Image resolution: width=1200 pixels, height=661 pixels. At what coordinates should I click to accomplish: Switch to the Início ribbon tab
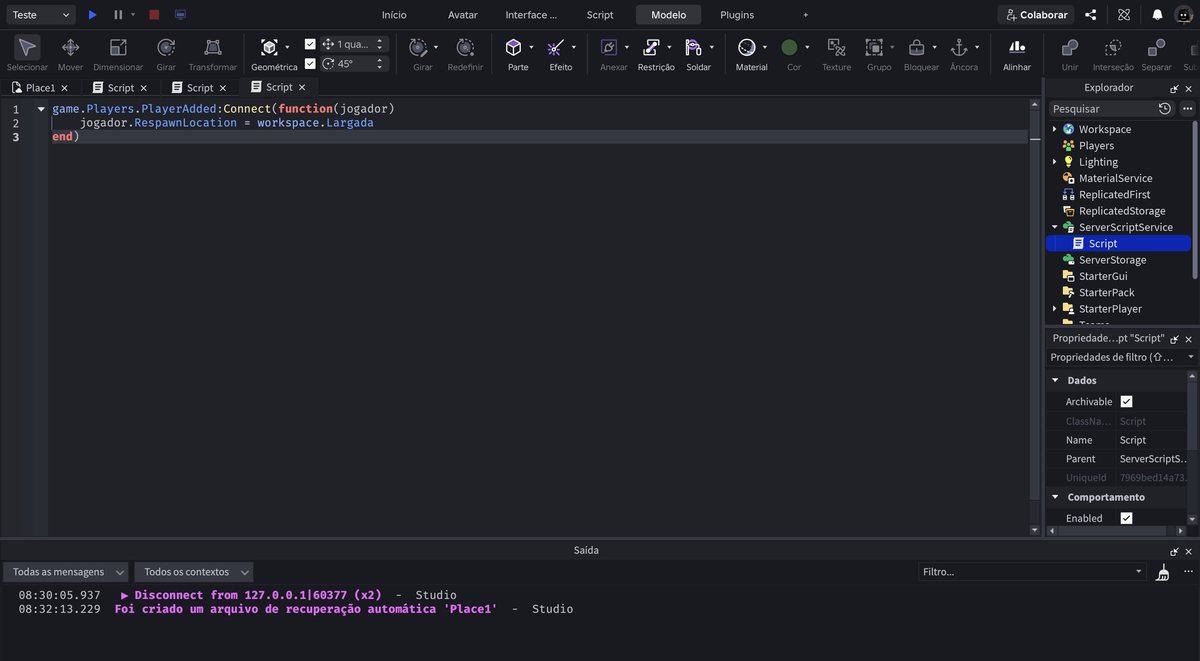[x=394, y=15]
